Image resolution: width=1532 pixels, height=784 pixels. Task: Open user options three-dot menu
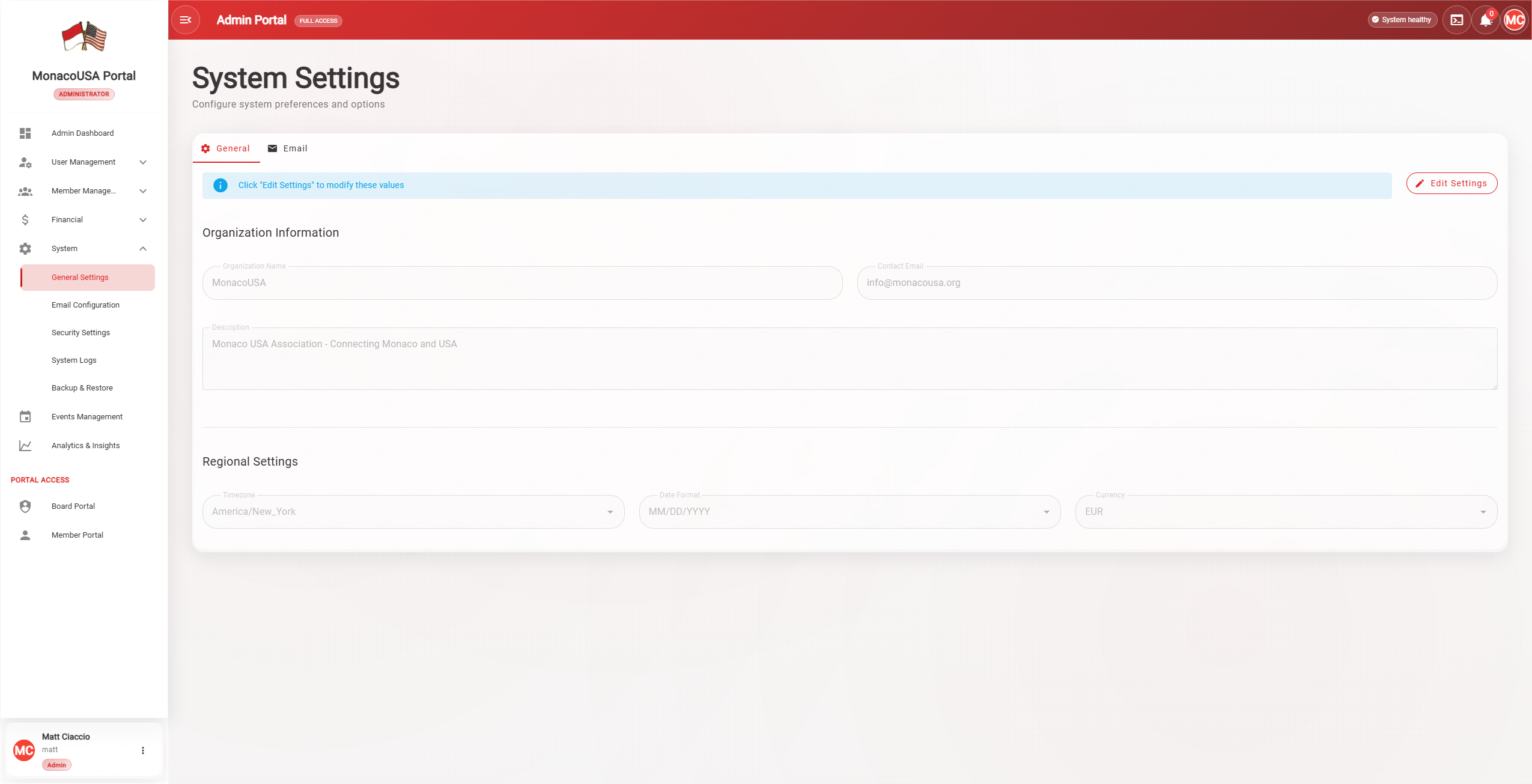point(143,750)
